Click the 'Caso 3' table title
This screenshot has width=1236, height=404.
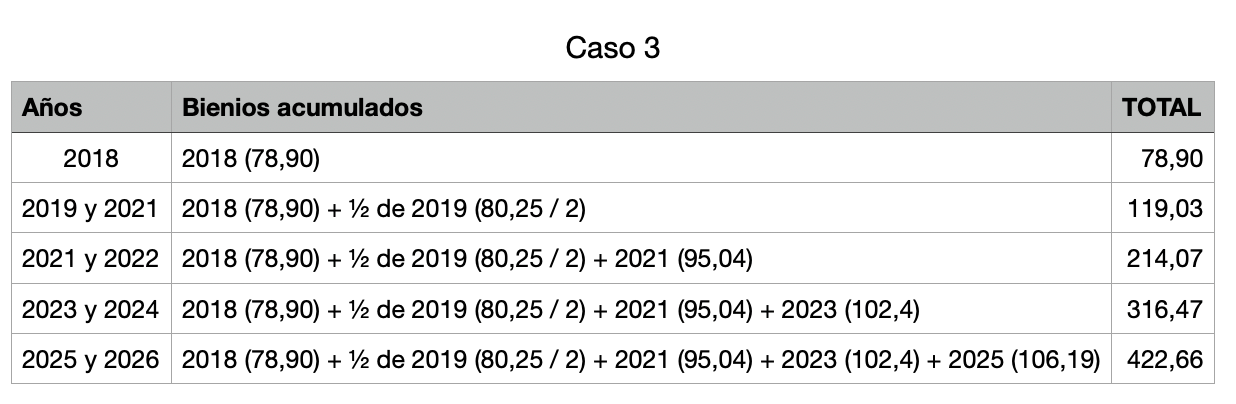point(613,48)
